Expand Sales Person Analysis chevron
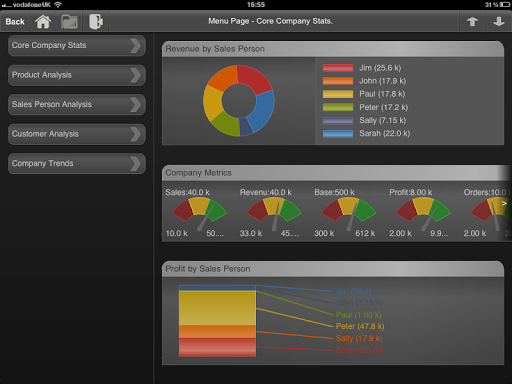The width and height of the screenshot is (512, 384). 136,105
